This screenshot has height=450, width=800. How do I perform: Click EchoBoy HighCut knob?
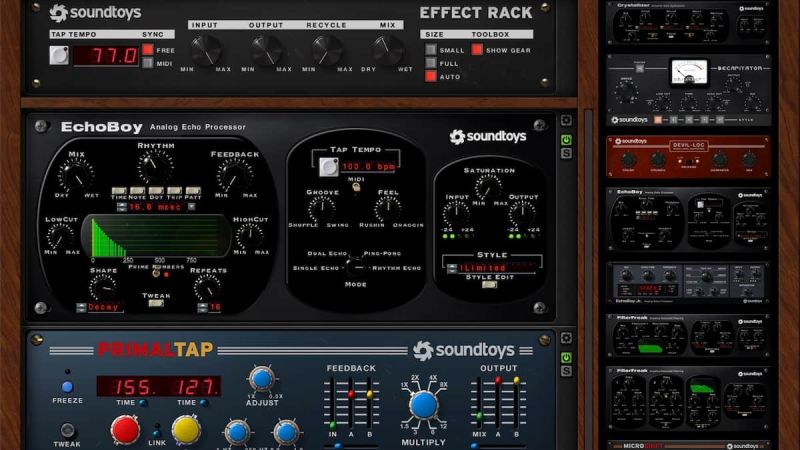coord(250,236)
